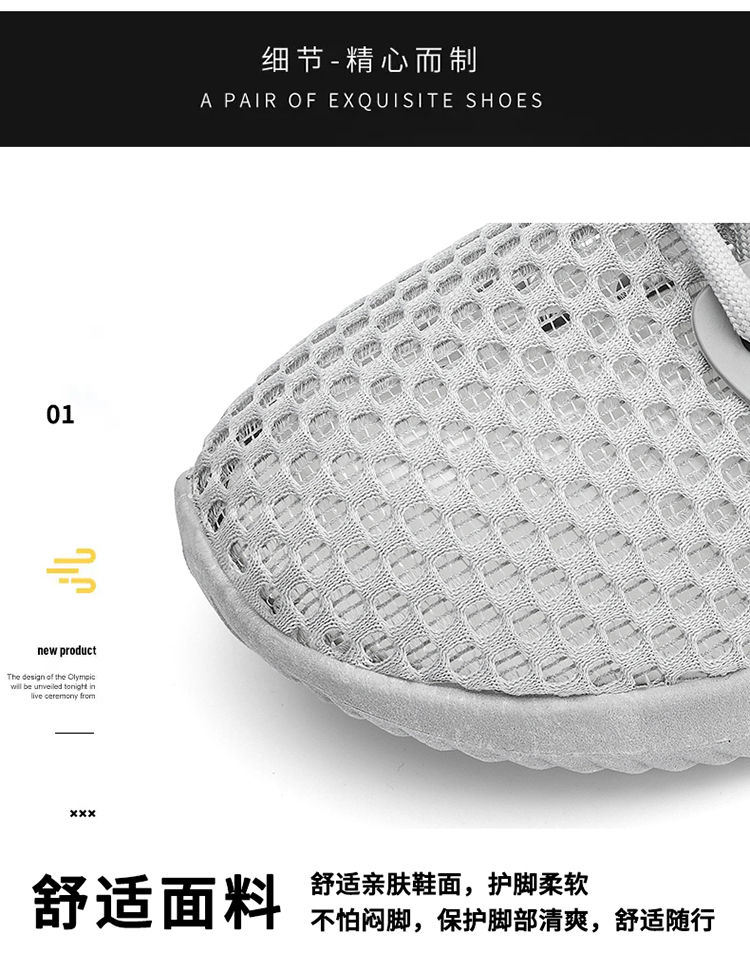This screenshot has width=750, height=957.
Task: Click the 'new product' label
Action: click(67, 651)
